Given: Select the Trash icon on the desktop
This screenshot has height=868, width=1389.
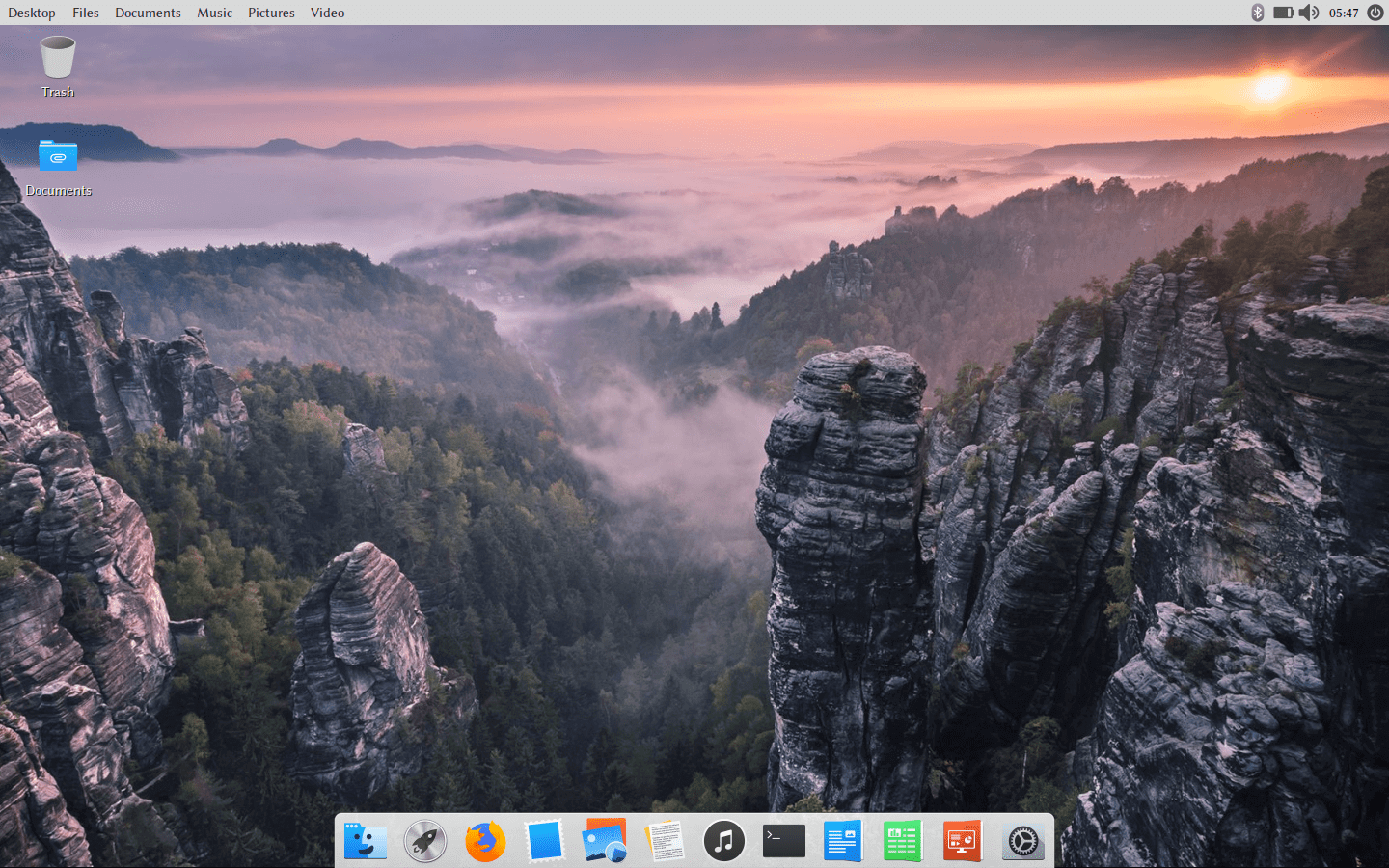Looking at the screenshot, I should pyautogui.click(x=58, y=67).
